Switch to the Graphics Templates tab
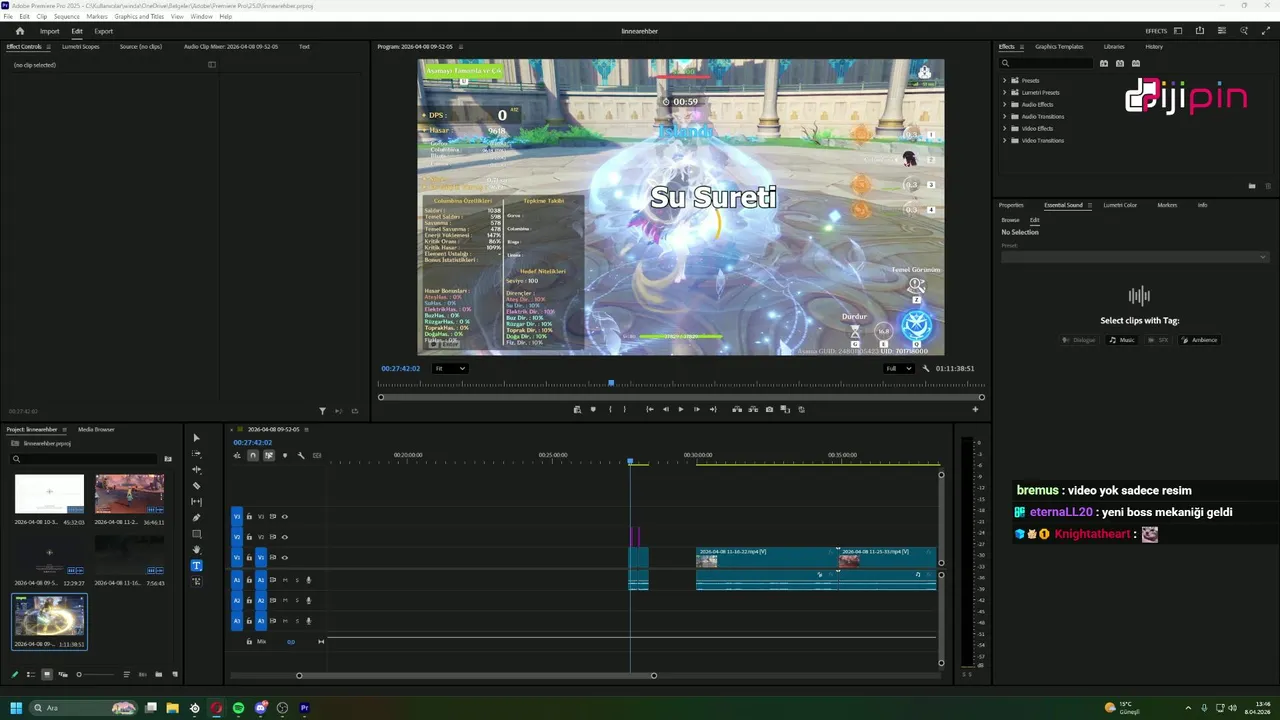 pyautogui.click(x=1059, y=47)
